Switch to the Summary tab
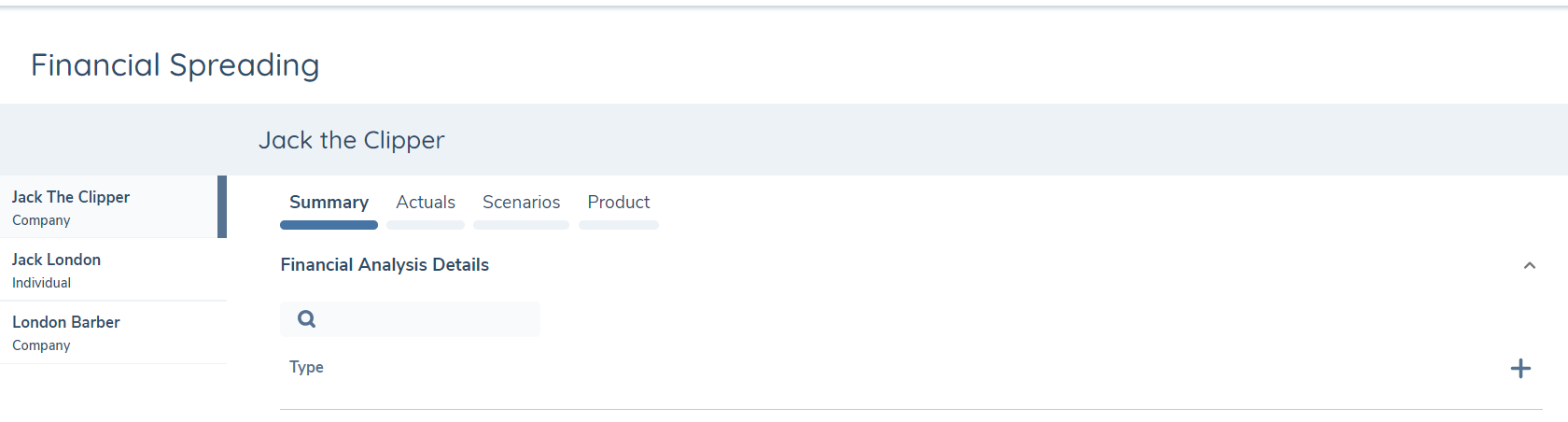 tap(329, 203)
